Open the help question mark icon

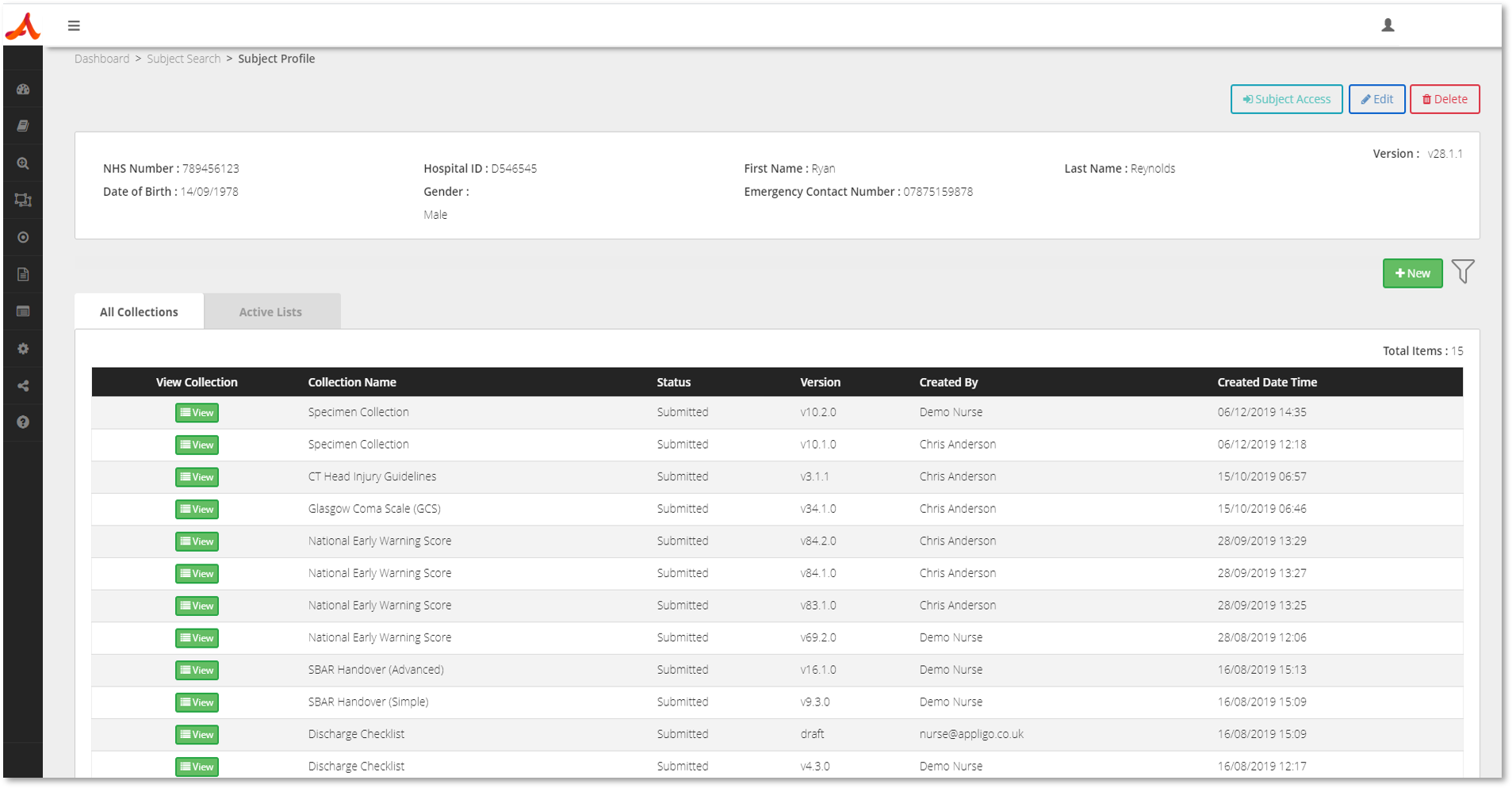(x=23, y=422)
